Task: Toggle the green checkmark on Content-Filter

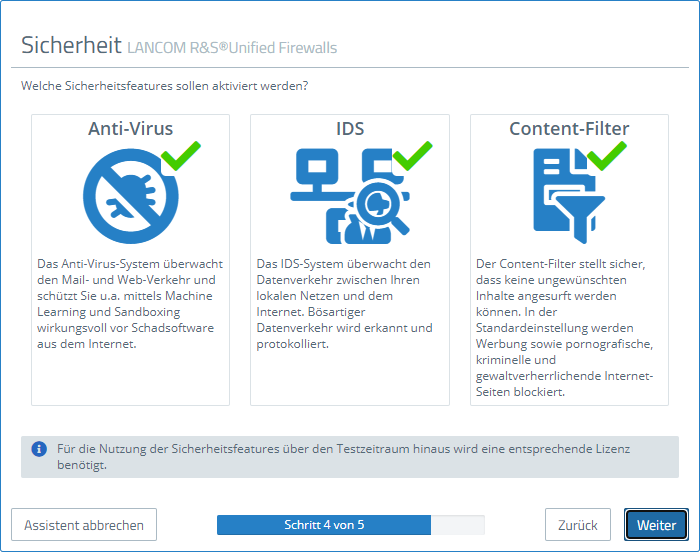Action: click(x=606, y=155)
